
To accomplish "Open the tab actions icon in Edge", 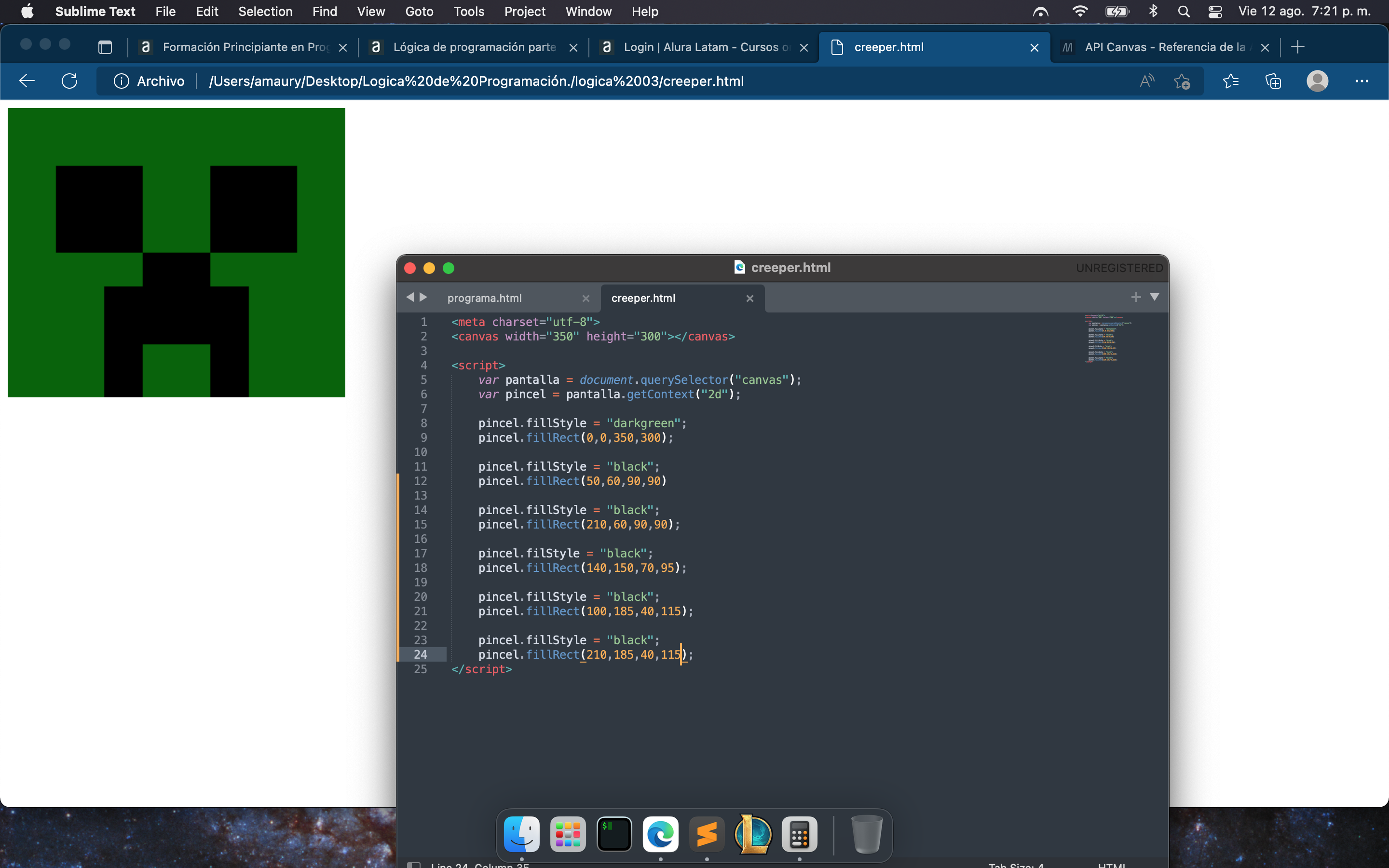I will pos(105,47).
